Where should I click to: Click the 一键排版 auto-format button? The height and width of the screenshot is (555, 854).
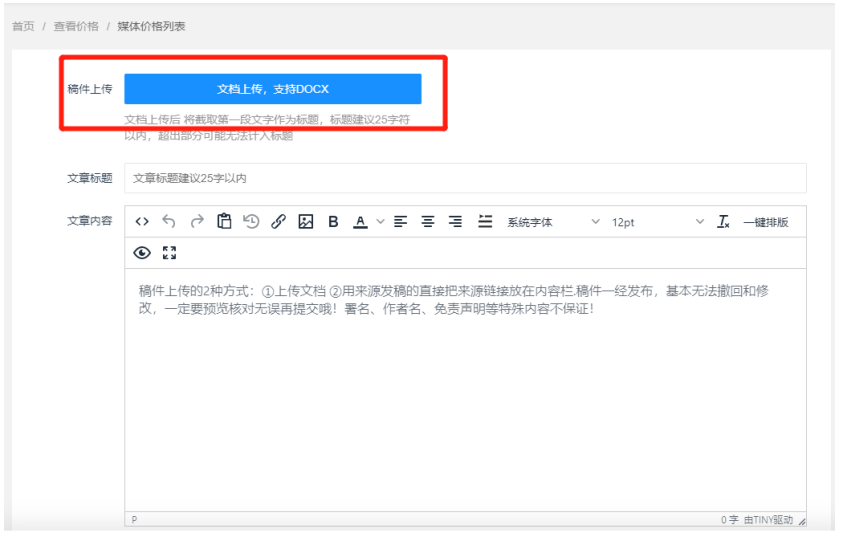pos(766,222)
